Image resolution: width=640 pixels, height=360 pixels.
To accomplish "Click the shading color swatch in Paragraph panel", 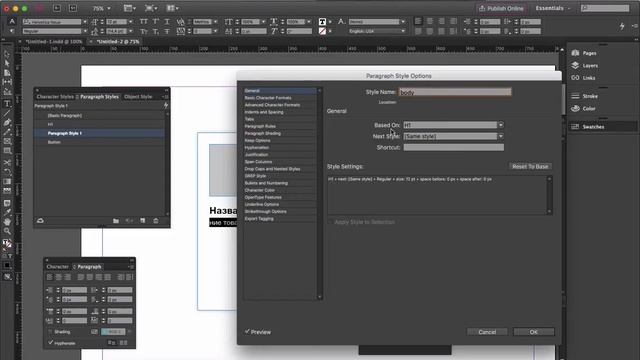I will 113,332.
